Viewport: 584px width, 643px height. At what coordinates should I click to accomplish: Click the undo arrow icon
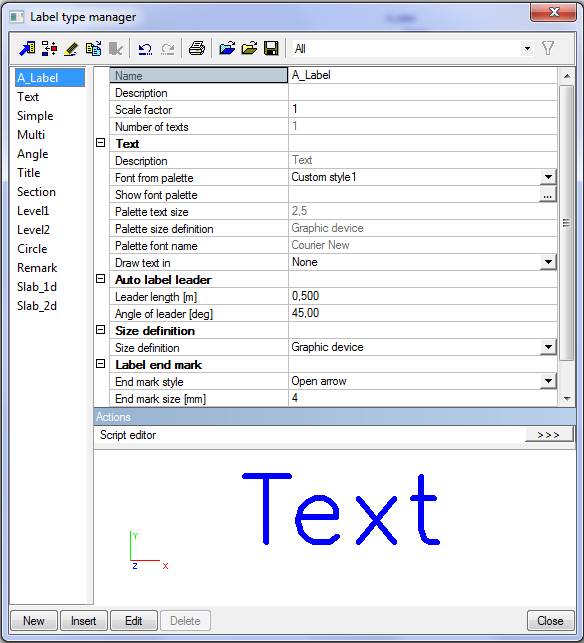coord(145,49)
